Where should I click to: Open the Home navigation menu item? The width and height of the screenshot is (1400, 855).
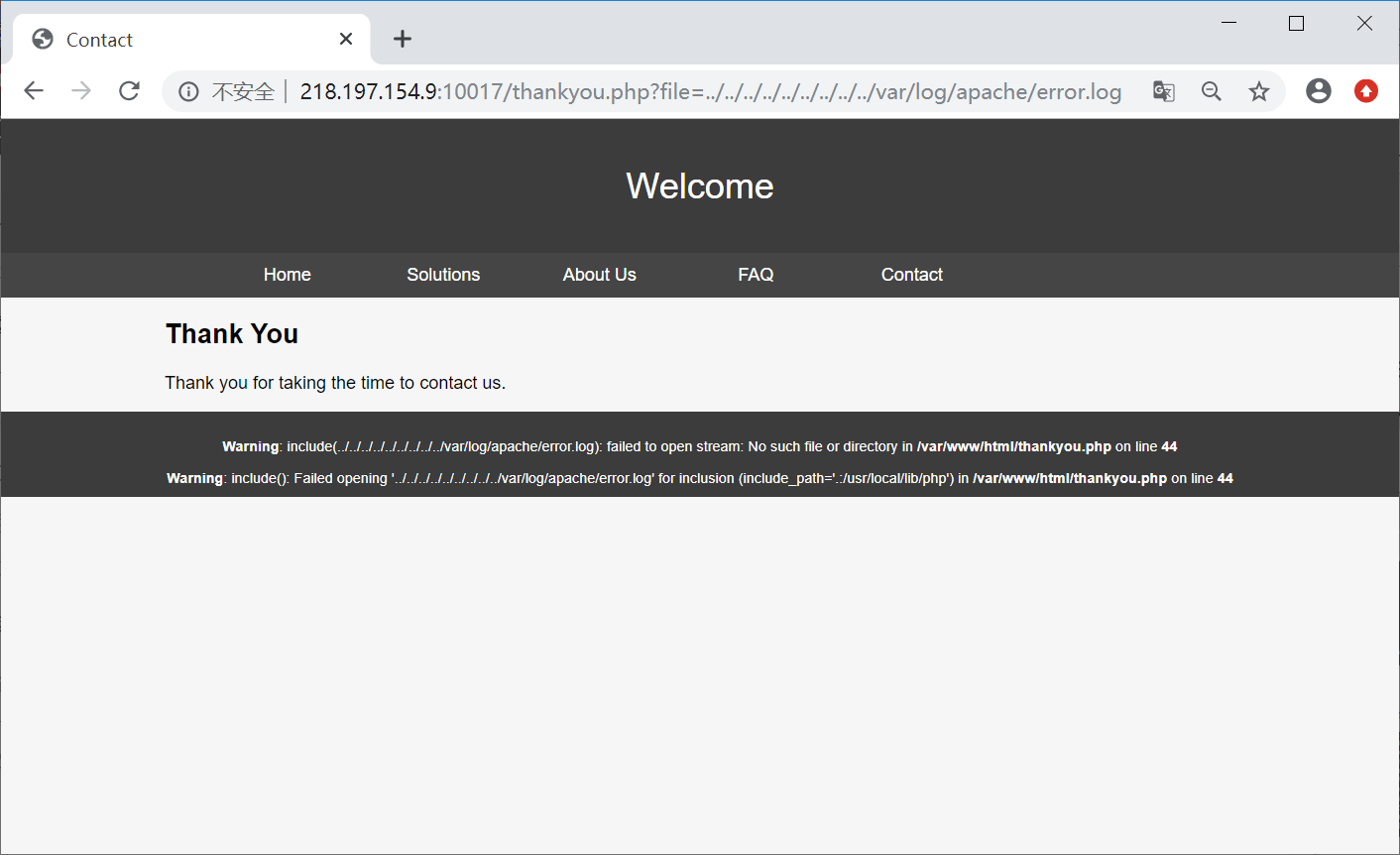tap(287, 275)
